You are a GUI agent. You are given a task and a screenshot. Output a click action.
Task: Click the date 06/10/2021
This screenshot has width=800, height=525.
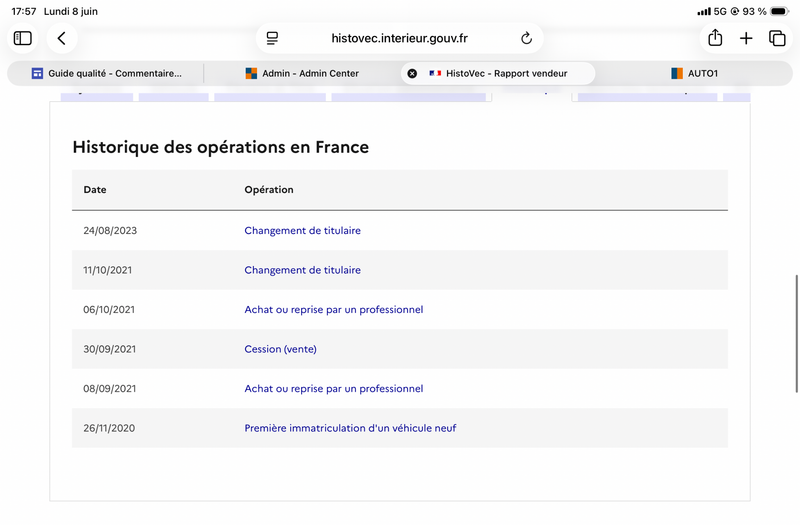(109, 310)
